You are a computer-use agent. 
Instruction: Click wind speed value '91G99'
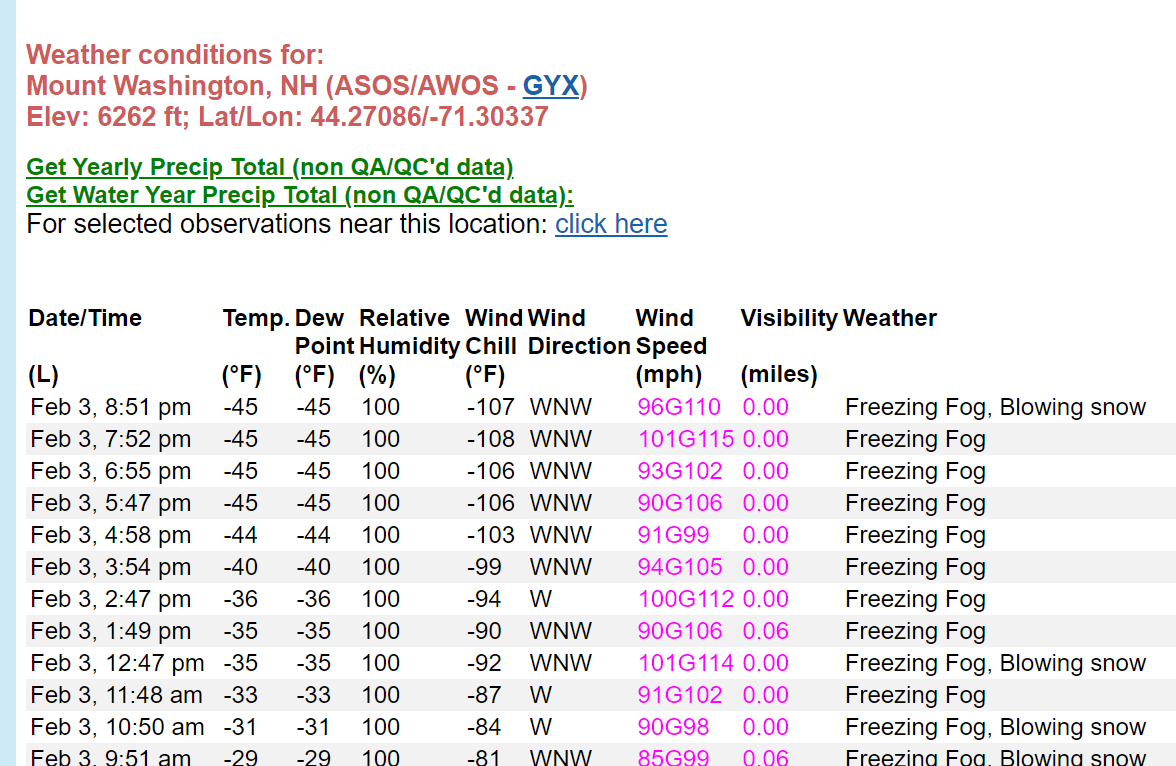673,535
